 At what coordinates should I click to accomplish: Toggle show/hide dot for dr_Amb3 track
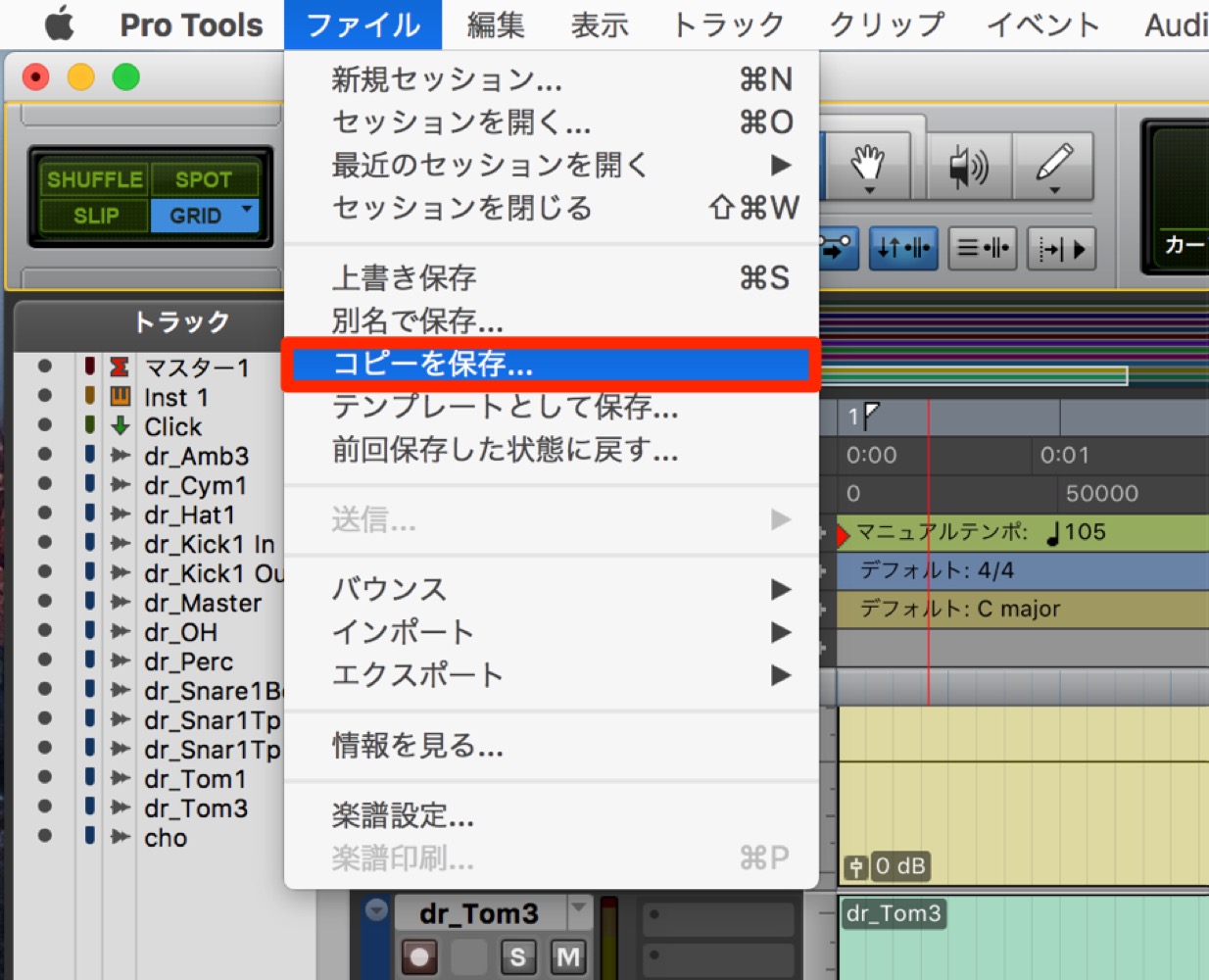(45, 455)
